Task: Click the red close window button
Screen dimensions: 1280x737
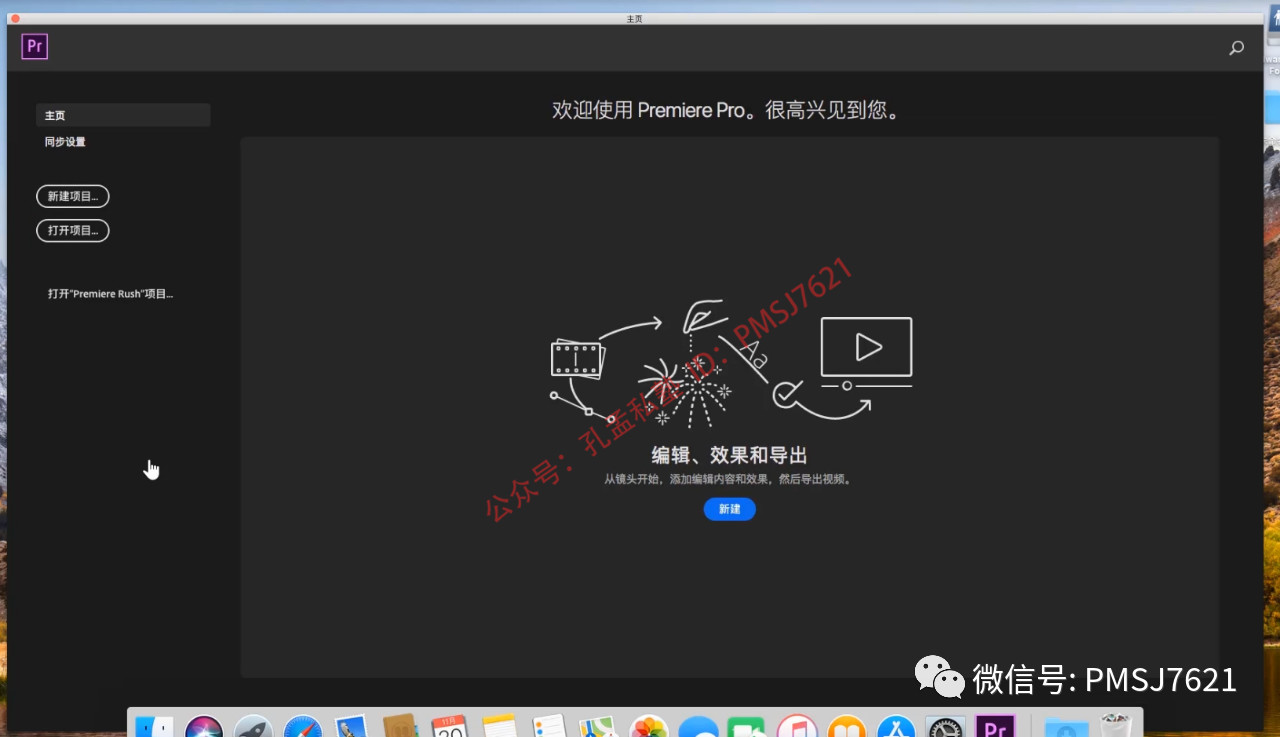Action: coord(15,18)
